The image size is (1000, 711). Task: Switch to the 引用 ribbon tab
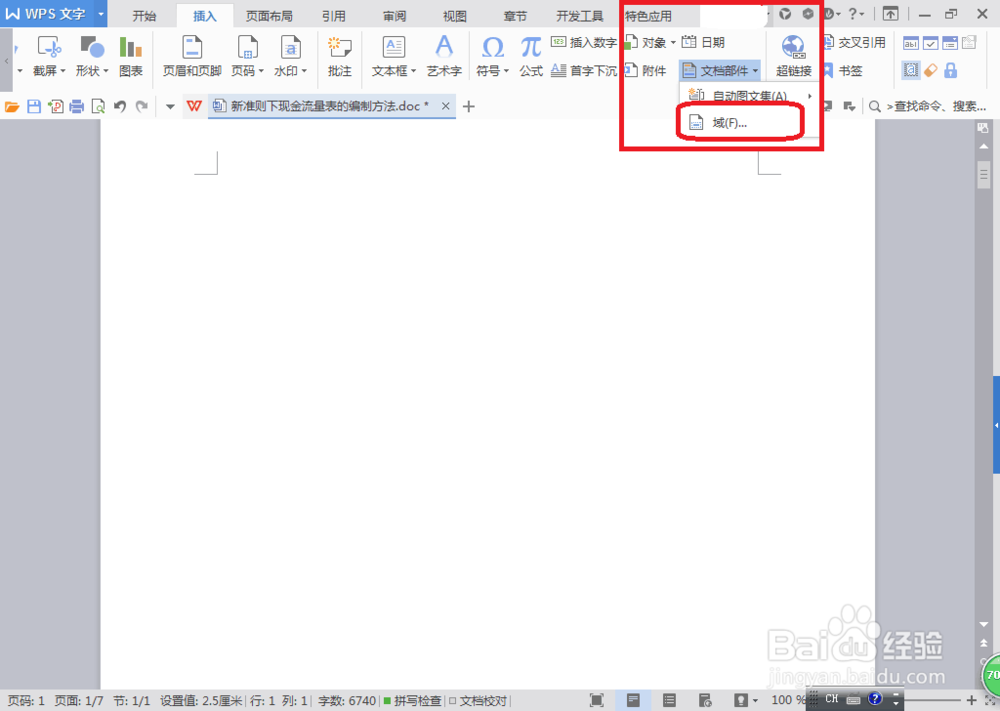[334, 16]
